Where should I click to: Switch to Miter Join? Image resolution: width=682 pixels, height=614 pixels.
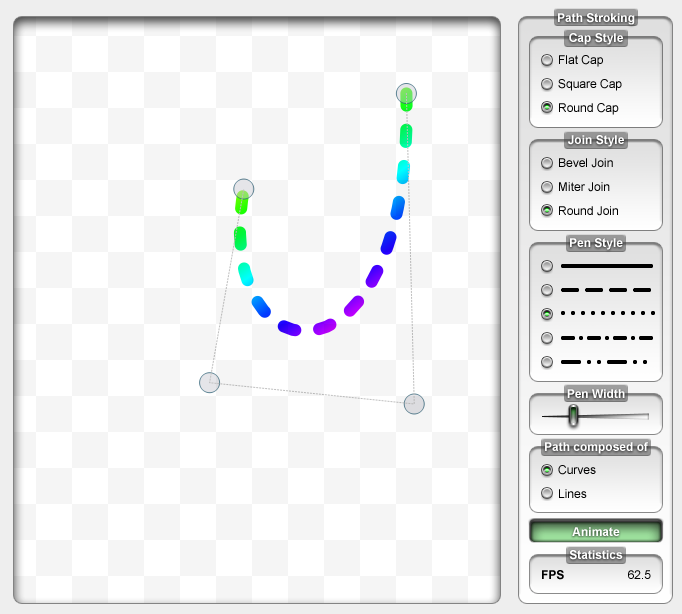(x=547, y=187)
